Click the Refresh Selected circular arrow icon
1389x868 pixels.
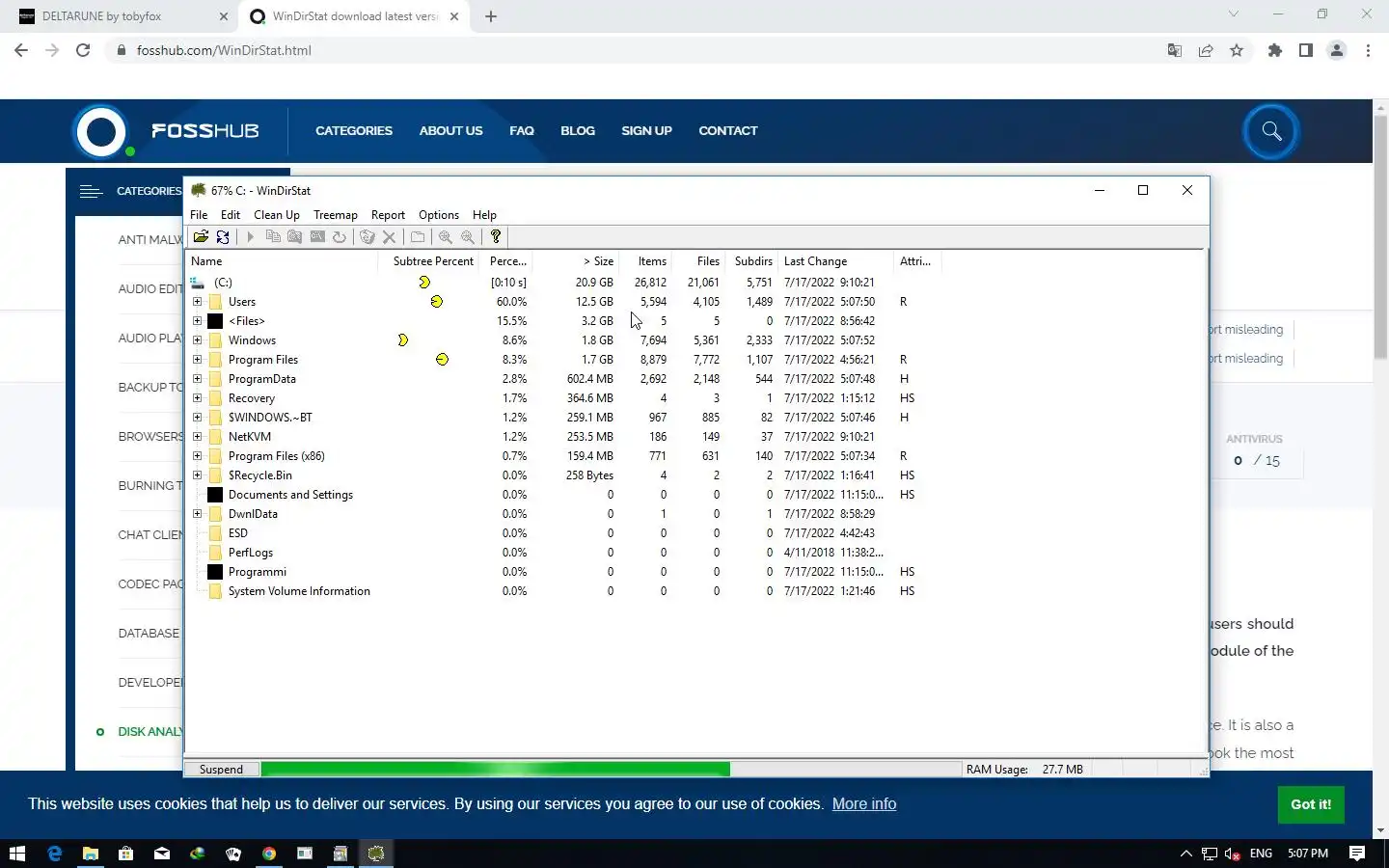pos(340,236)
